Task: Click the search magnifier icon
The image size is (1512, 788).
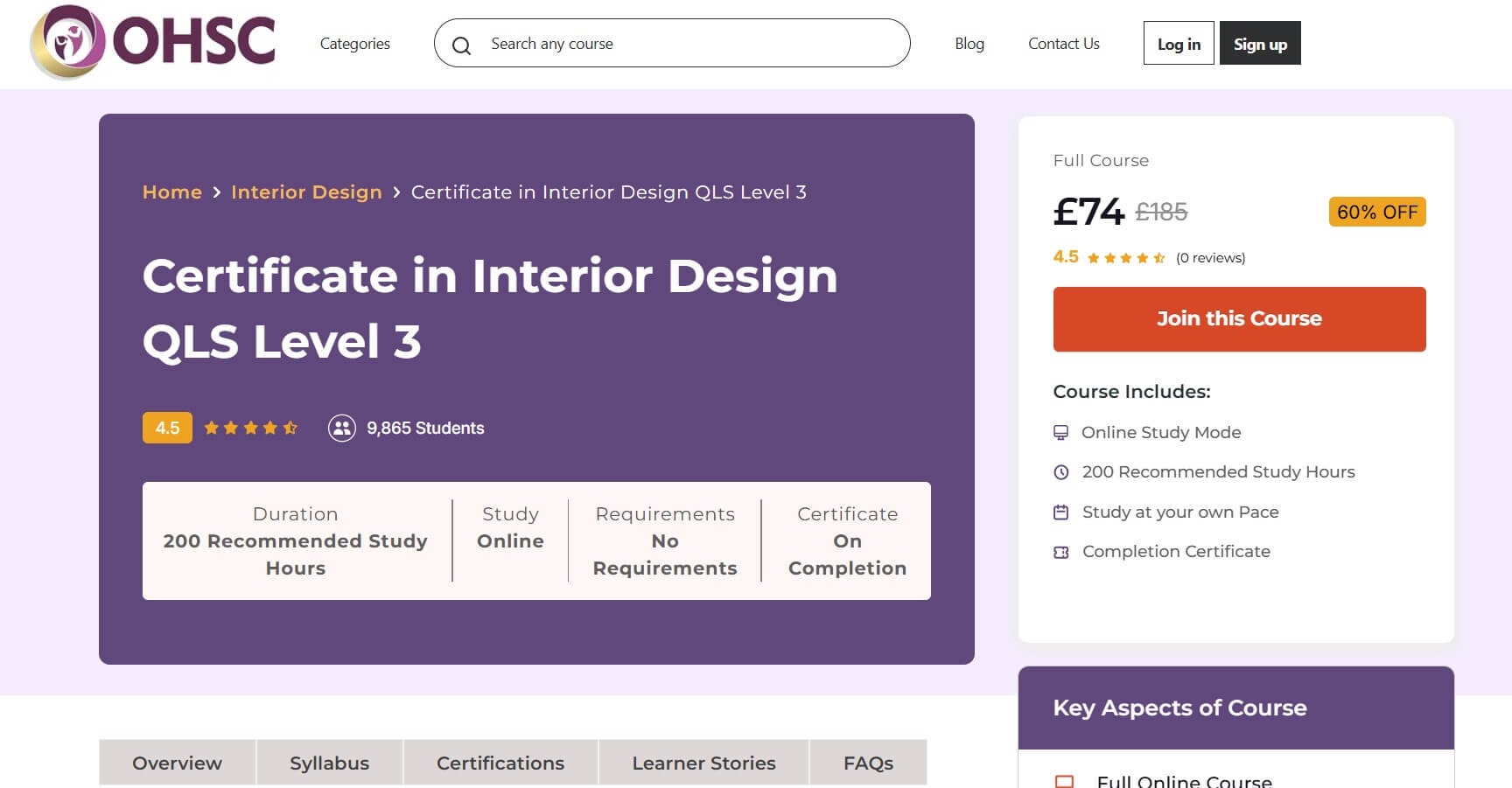Action: [x=461, y=45]
